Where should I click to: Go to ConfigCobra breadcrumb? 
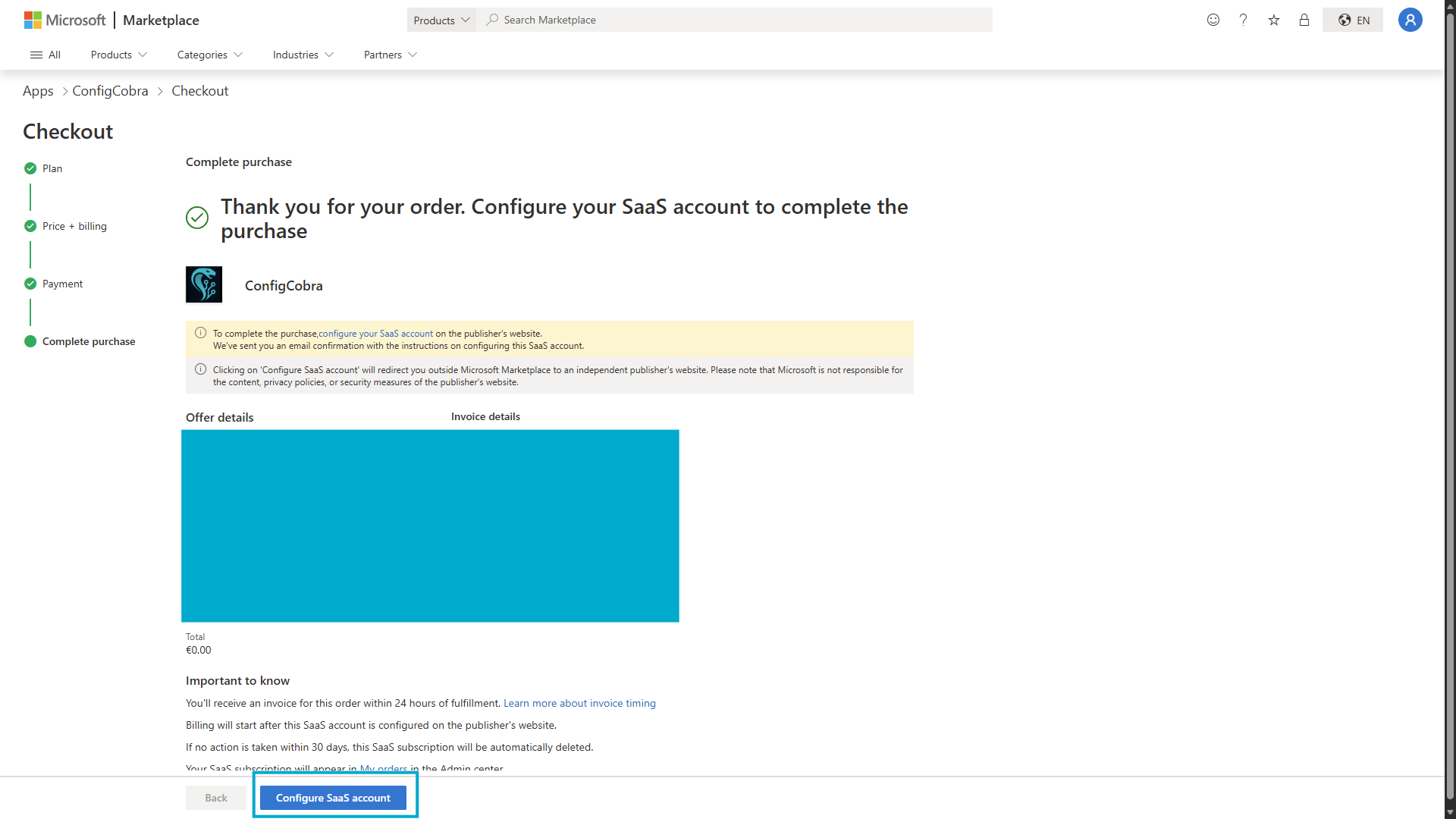[x=110, y=91]
